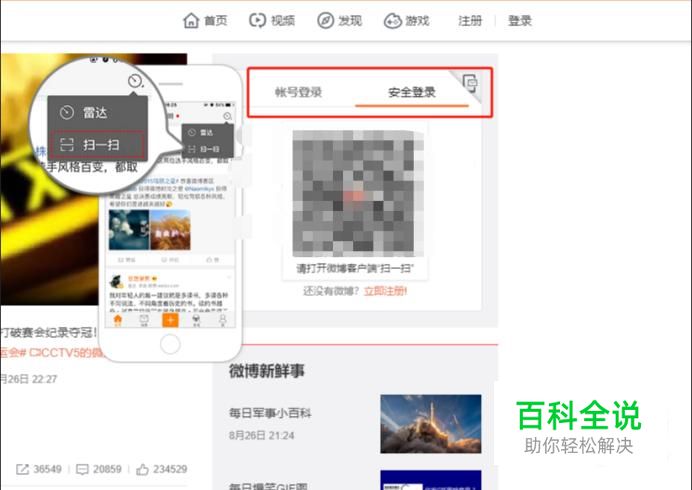692x490 pixels.
Task: Switch to the 帐号登录 tab
Action: pos(298,92)
